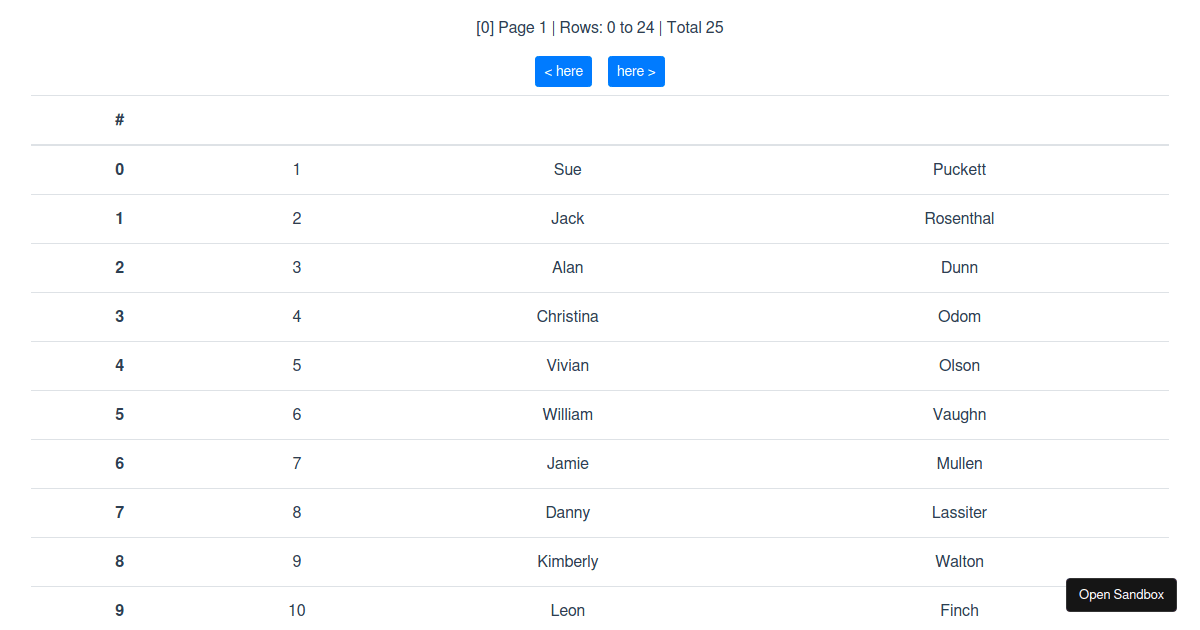Click the Dunn last name cell

[x=959, y=267]
